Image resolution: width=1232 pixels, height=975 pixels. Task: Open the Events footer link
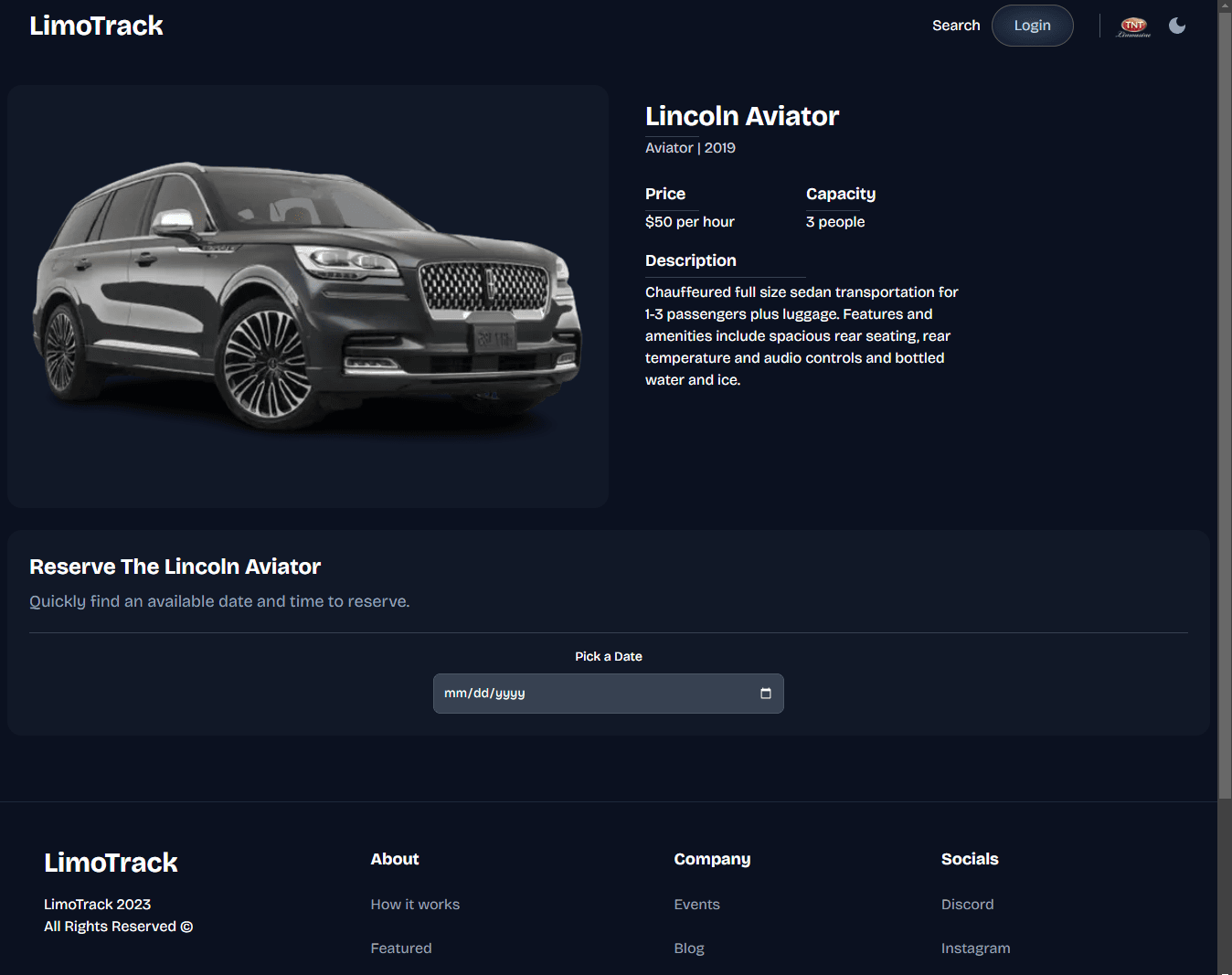click(696, 905)
